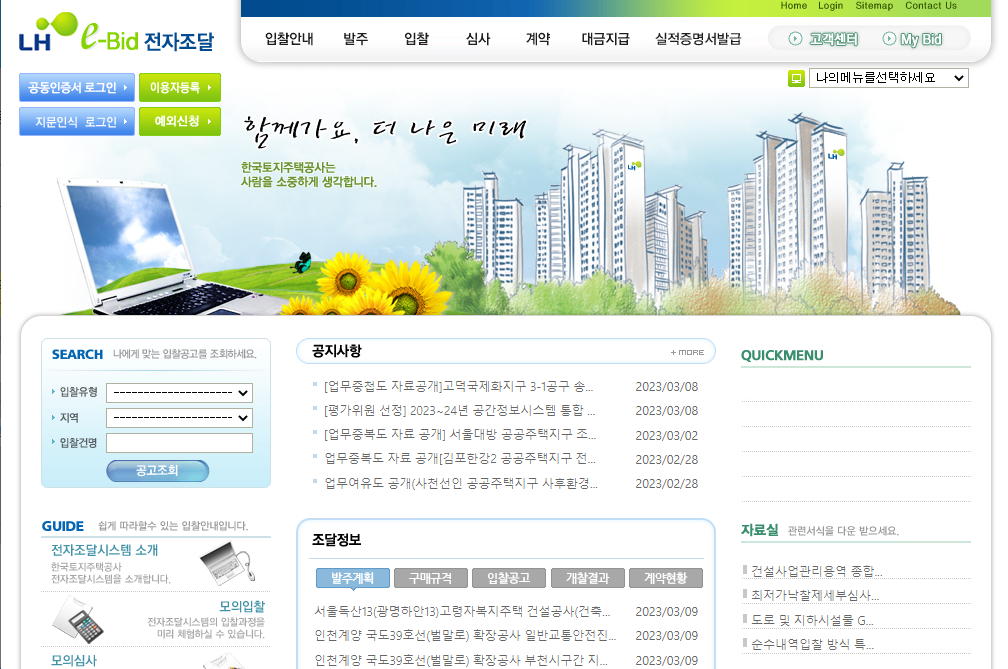Click the 조달정보 section heading

tap(336, 540)
